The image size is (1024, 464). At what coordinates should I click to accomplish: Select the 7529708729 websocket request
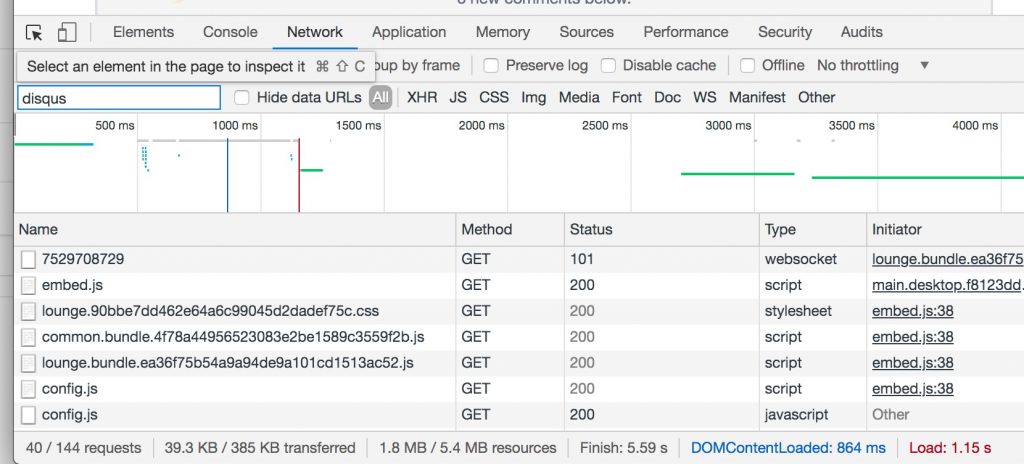[83, 259]
